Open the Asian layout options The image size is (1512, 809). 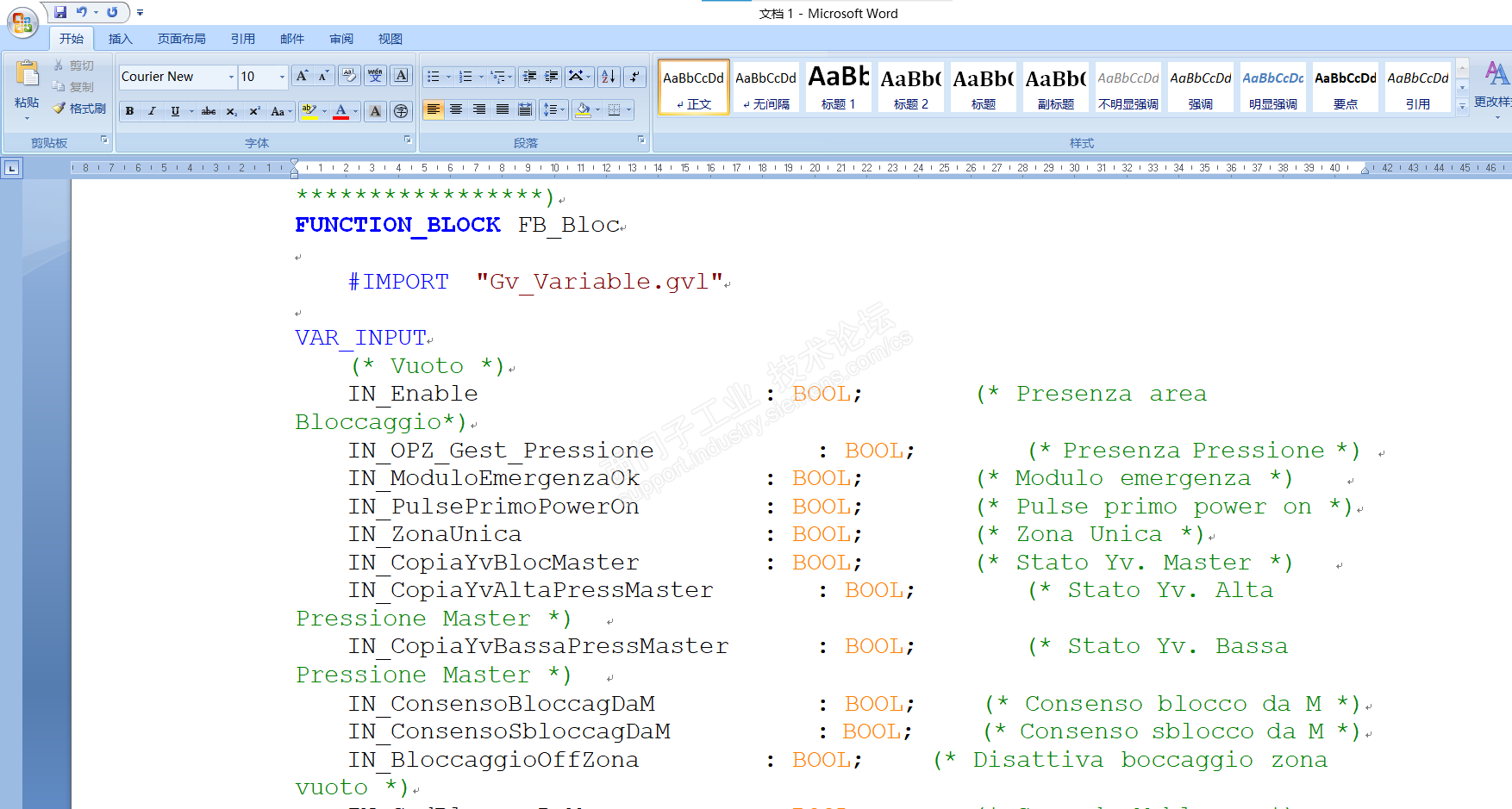tap(579, 77)
